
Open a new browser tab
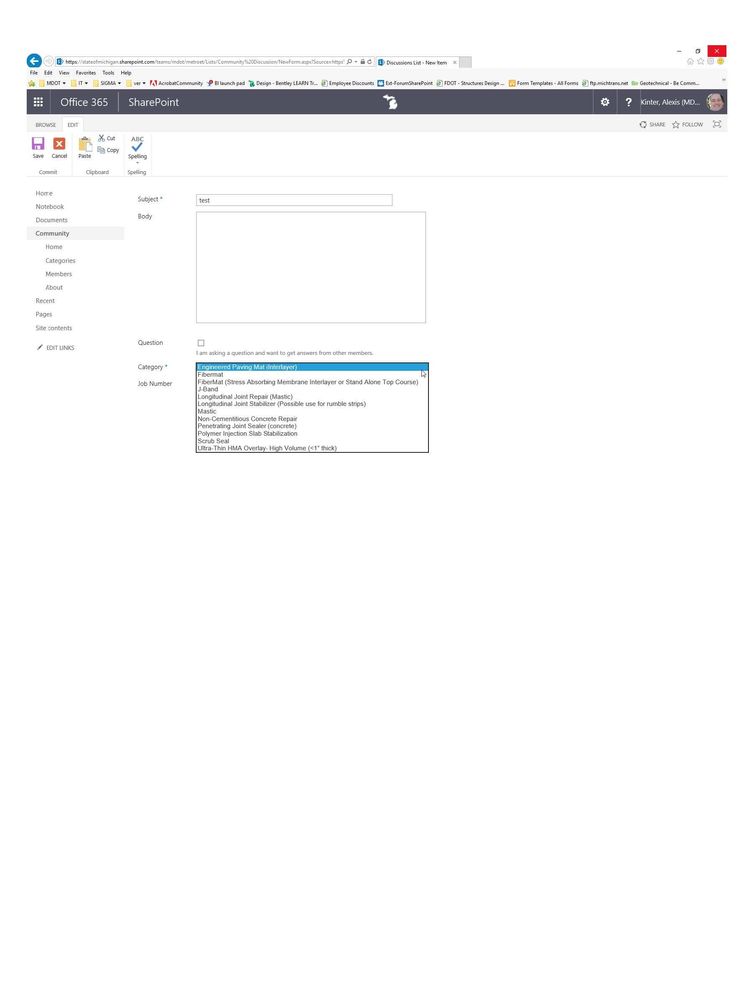(x=466, y=62)
